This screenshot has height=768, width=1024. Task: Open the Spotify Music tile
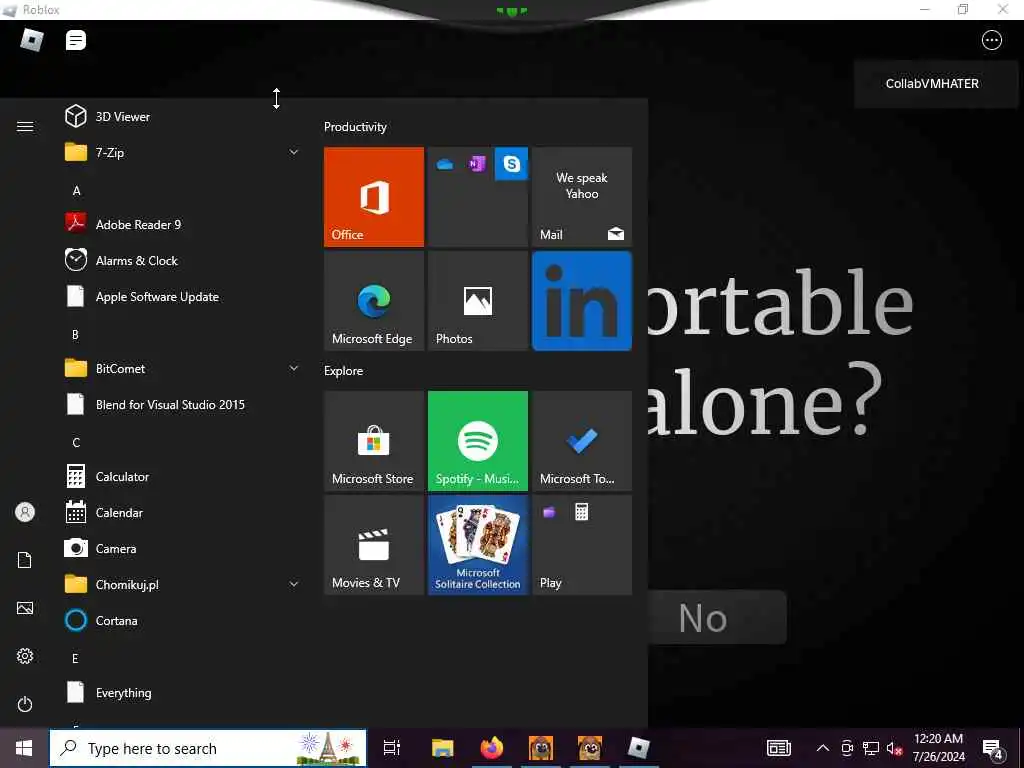coord(477,441)
